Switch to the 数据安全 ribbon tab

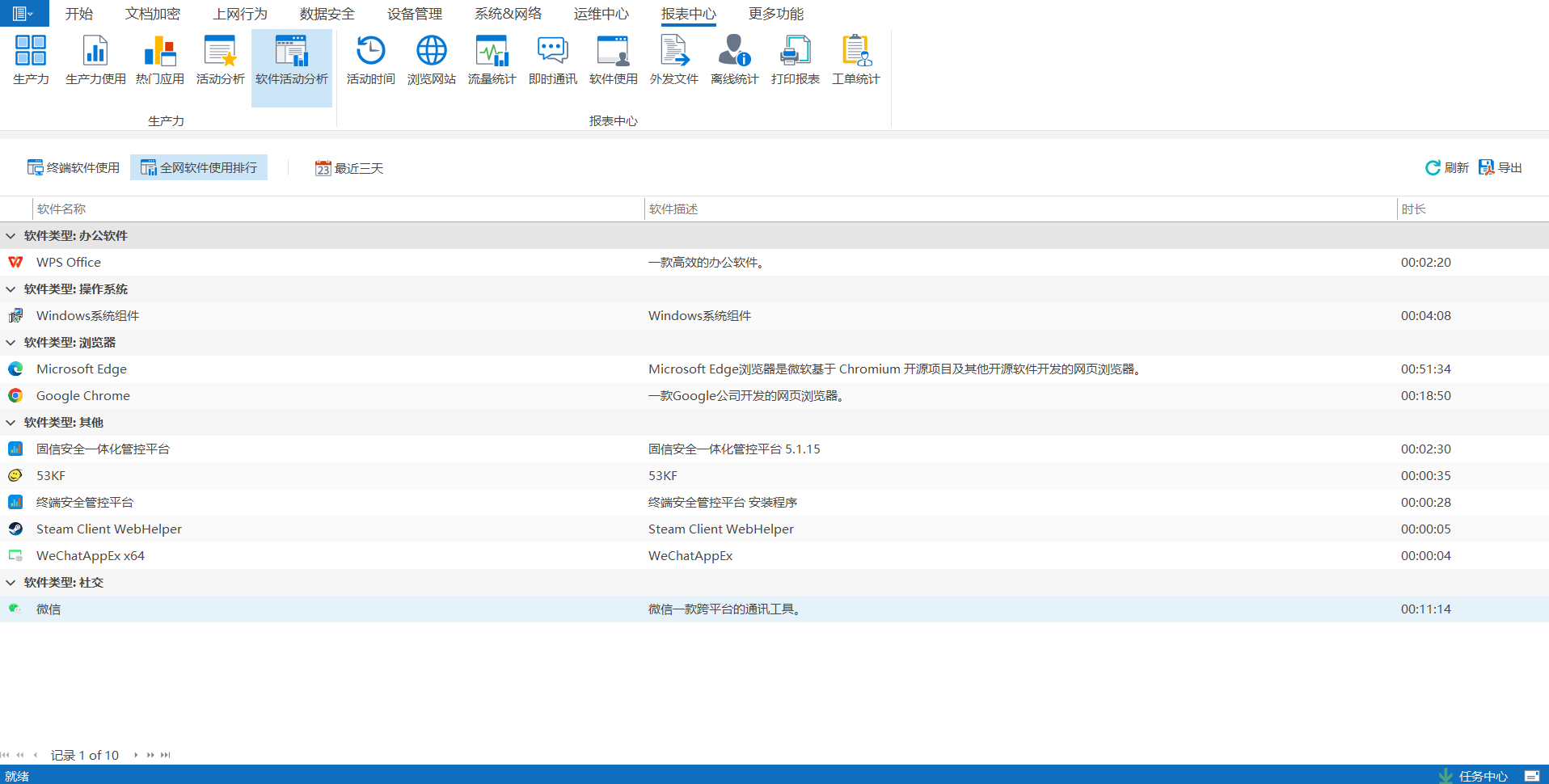[x=327, y=14]
